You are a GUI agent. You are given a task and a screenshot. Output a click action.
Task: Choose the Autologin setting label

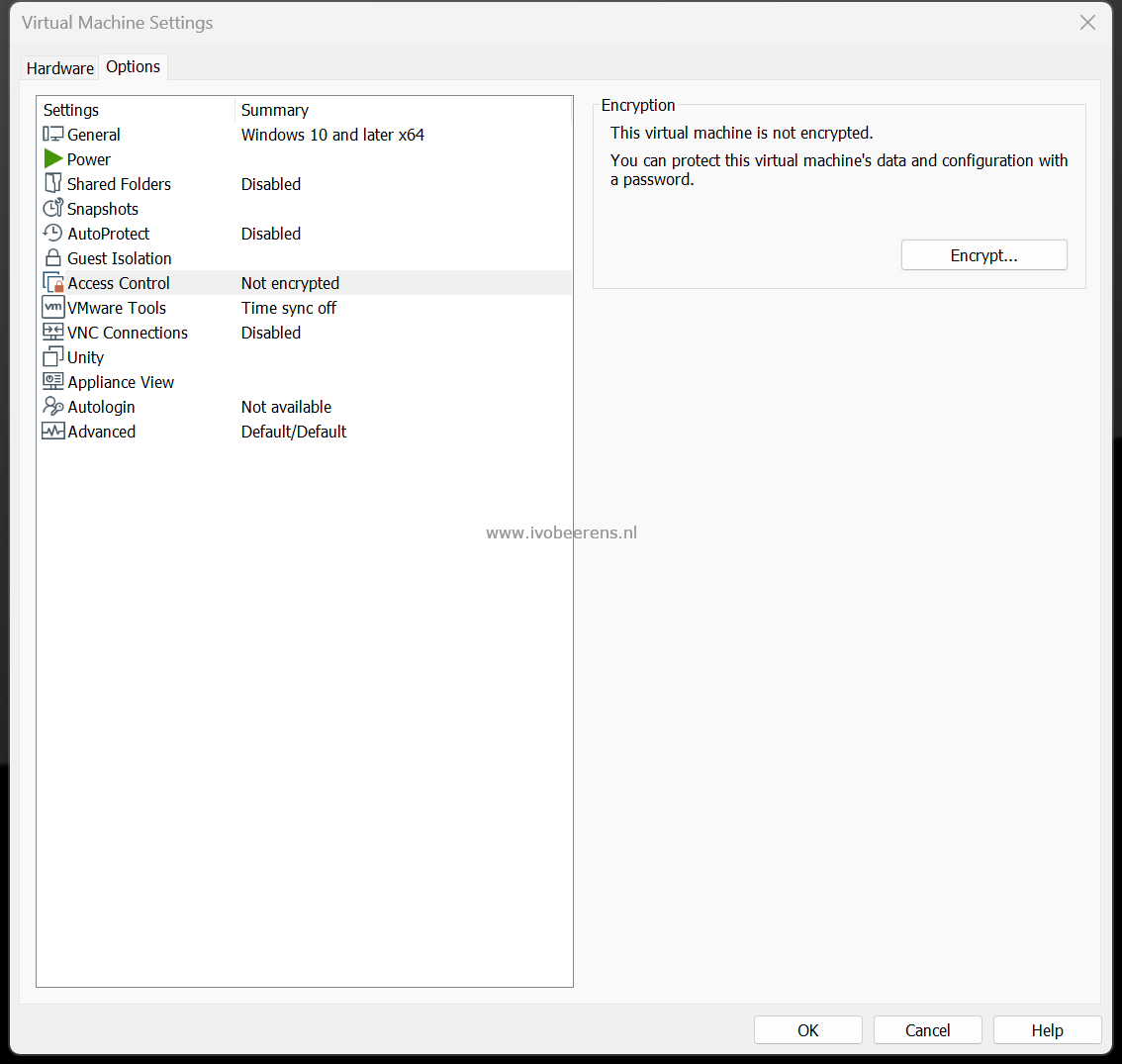[101, 407]
